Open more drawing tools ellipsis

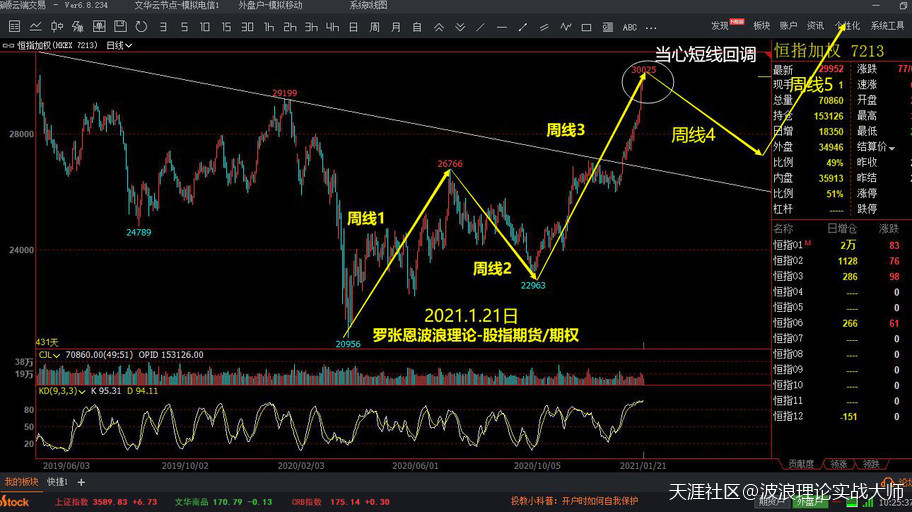651,27
